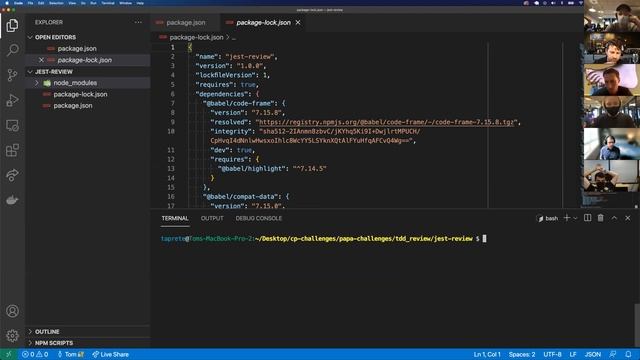Click the remote window indicator in status bar
The image size is (640, 360).
click(9, 354)
